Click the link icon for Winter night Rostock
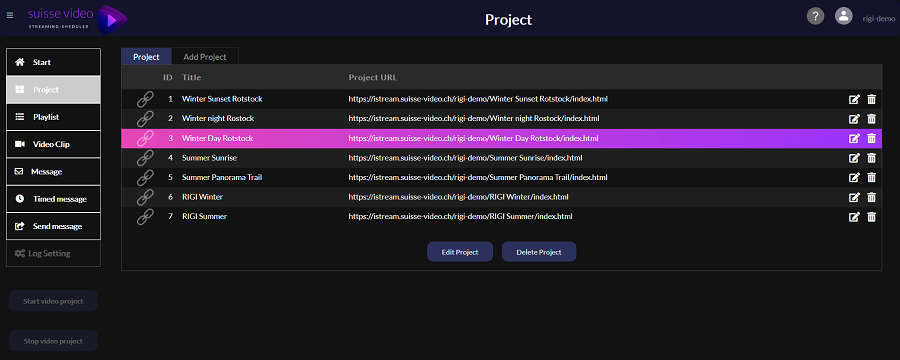The width and height of the screenshot is (900, 360). coord(145,119)
